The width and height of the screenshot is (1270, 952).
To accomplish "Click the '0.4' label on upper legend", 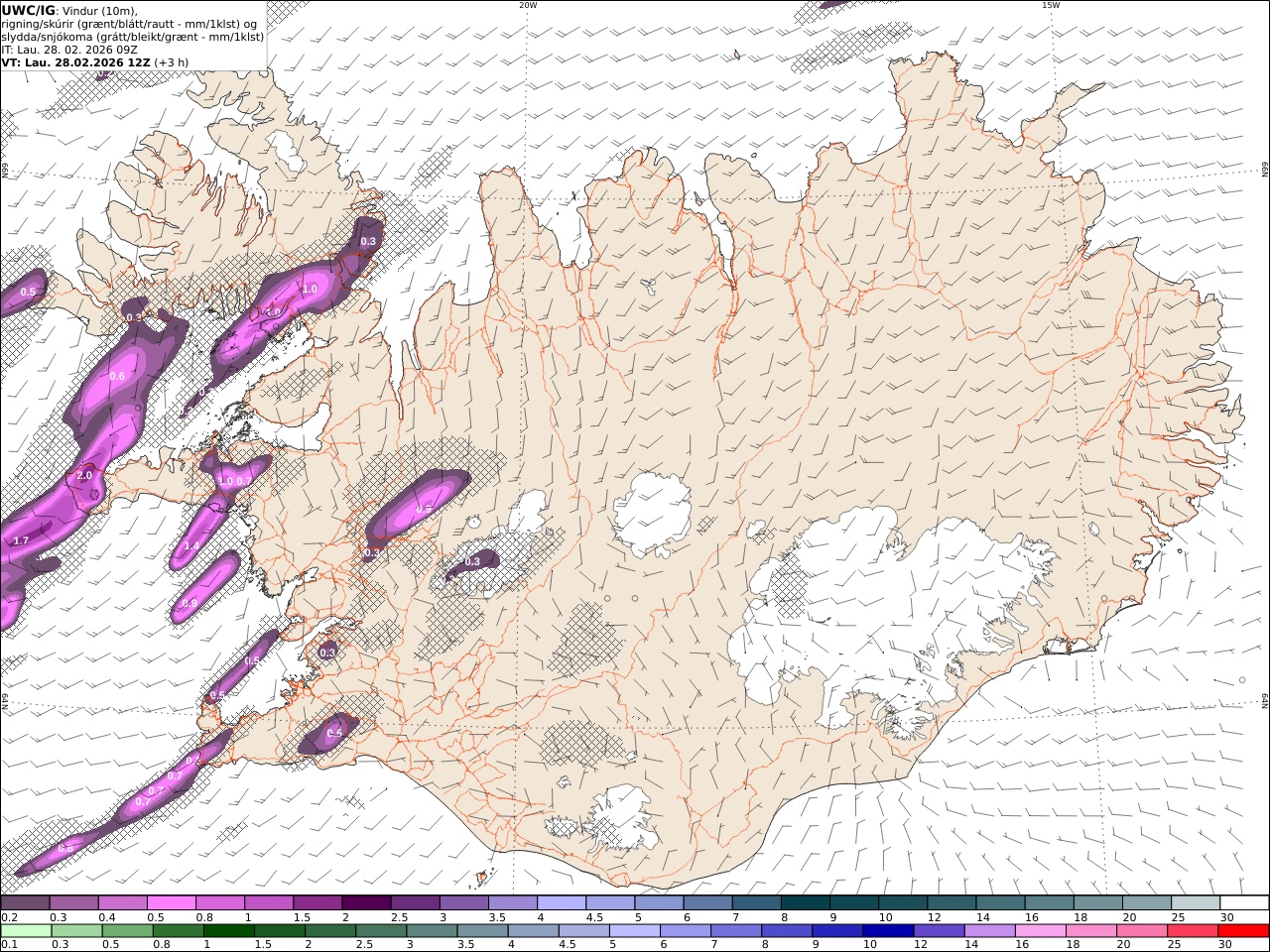I will coord(107,917).
